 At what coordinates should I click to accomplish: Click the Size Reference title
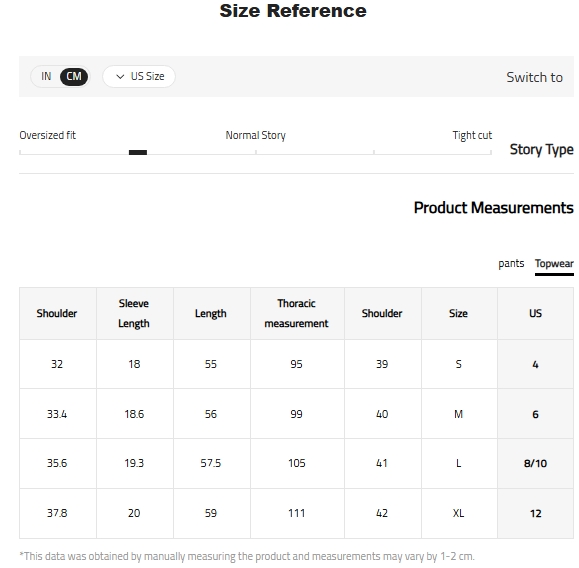pyautogui.click(x=293, y=11)
